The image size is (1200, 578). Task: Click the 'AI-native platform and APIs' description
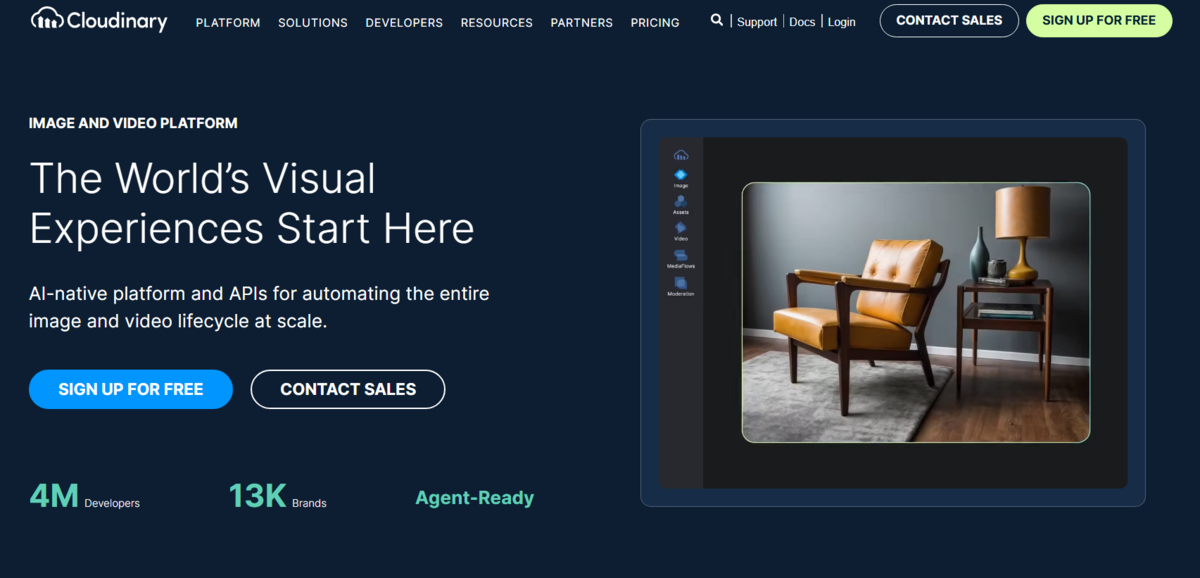click(x=259, y=308)
